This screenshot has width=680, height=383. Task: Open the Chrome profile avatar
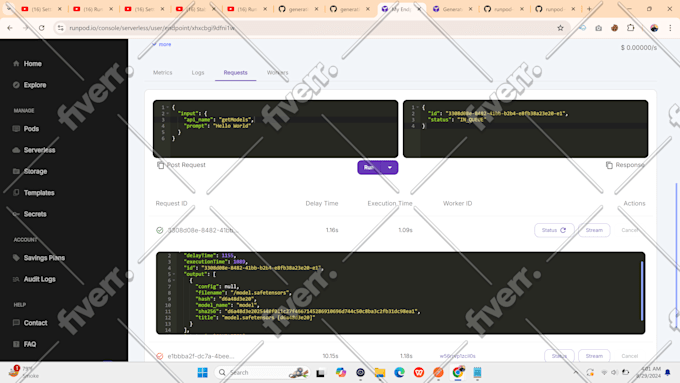point(654,28)
